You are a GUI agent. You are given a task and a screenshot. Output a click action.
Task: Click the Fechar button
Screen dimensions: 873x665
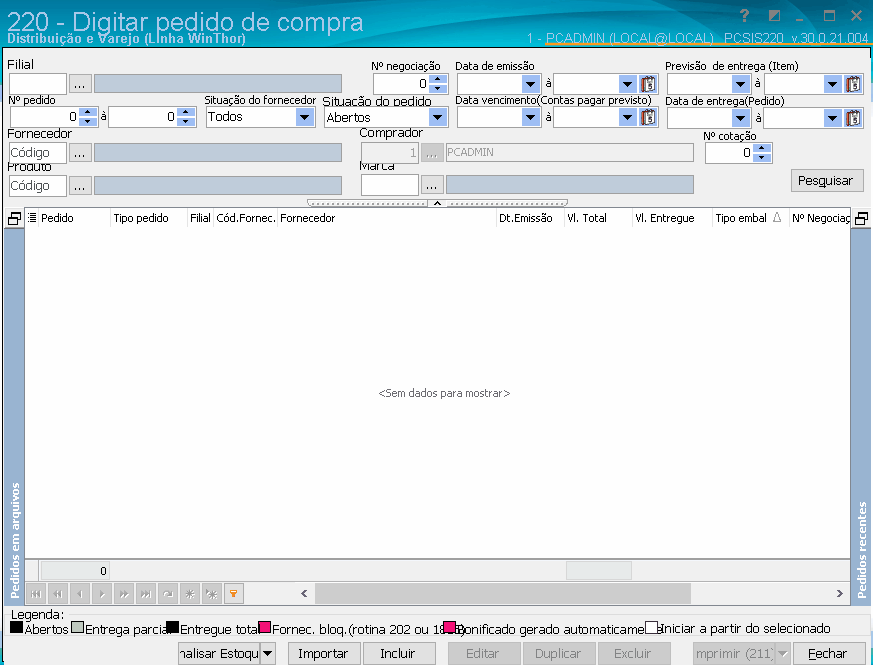pyautogui.click(x=828, y=654)
